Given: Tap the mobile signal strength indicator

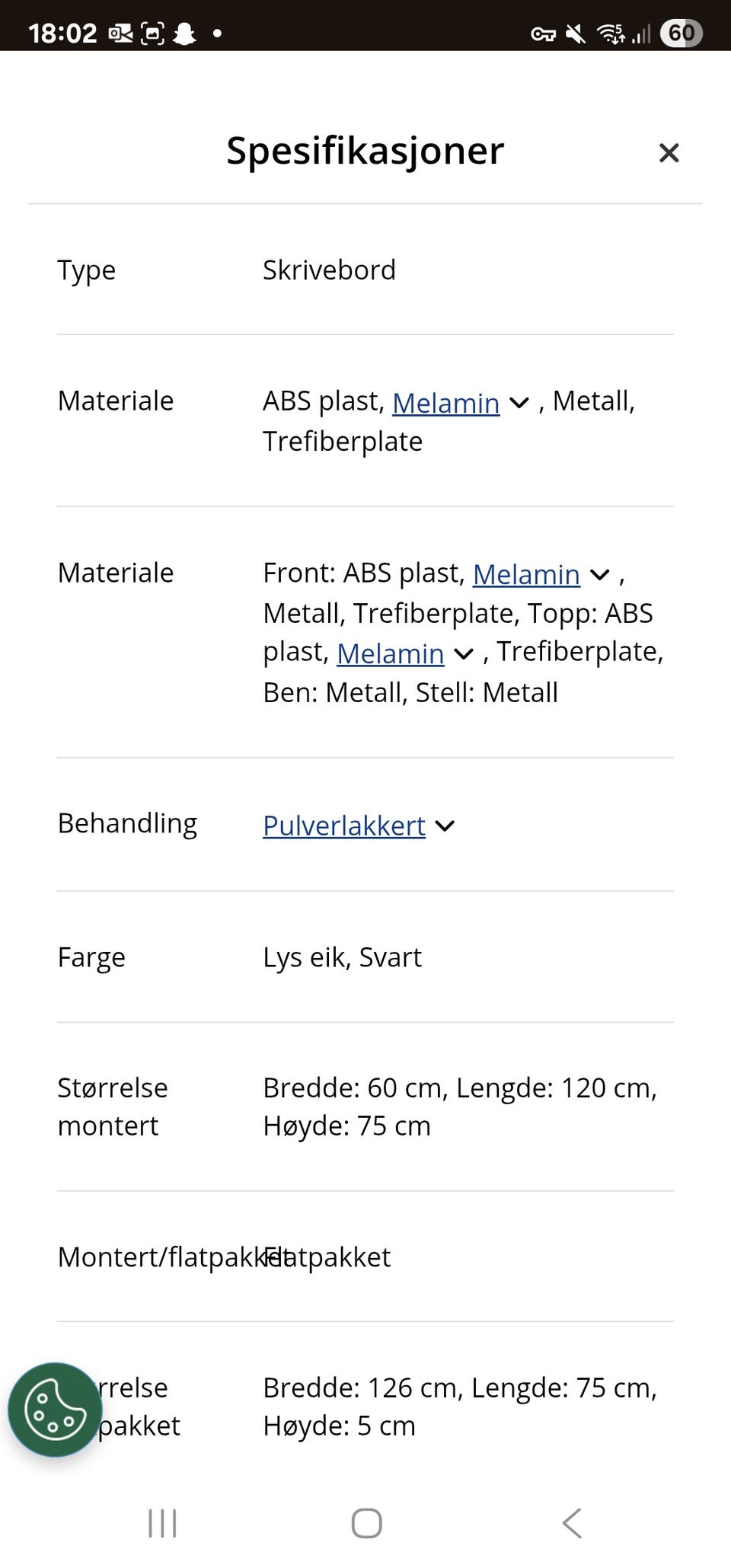Looking at the screenshot, I should [640, 33].
